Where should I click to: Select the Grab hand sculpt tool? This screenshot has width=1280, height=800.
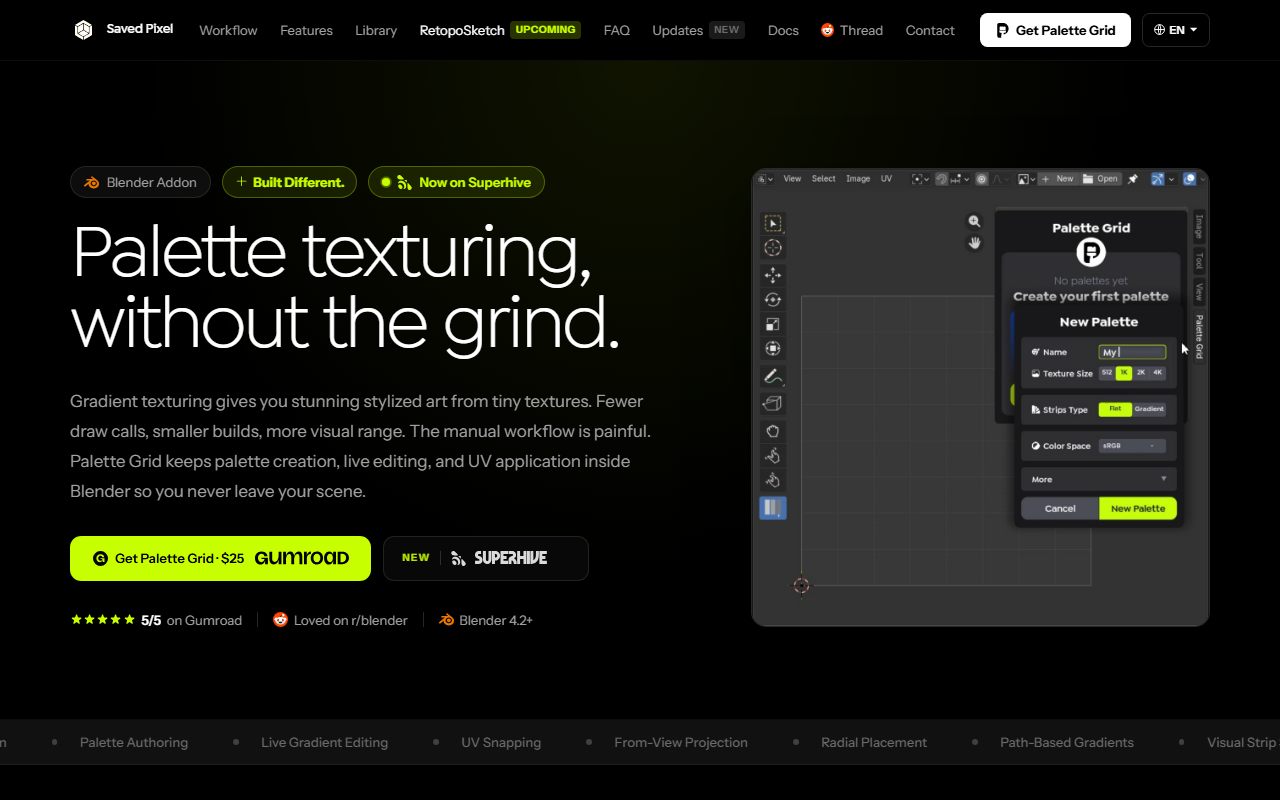tap(773, 431)
